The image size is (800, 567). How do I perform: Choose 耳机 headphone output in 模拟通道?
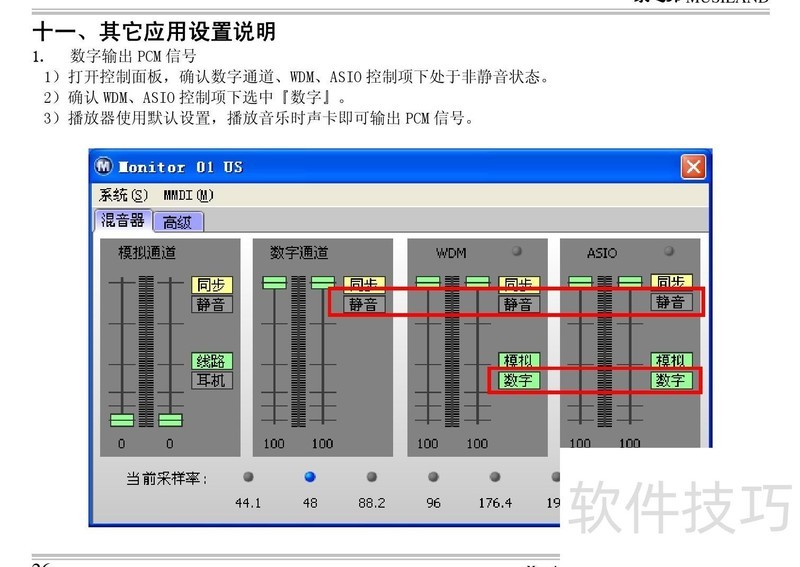(x=211, y=380)
